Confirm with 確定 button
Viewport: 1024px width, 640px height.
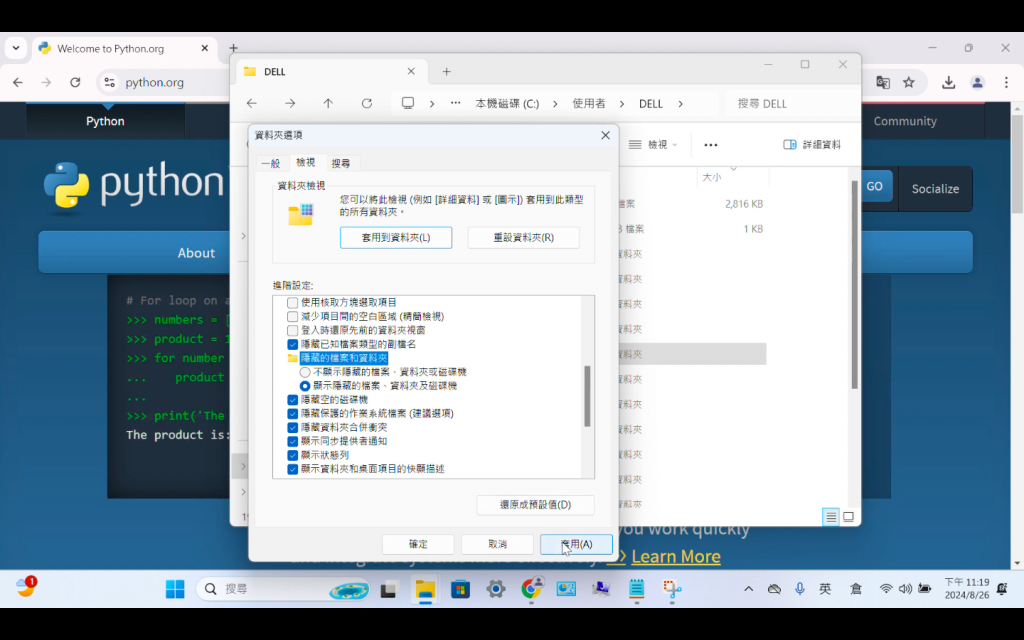(418, 544)
